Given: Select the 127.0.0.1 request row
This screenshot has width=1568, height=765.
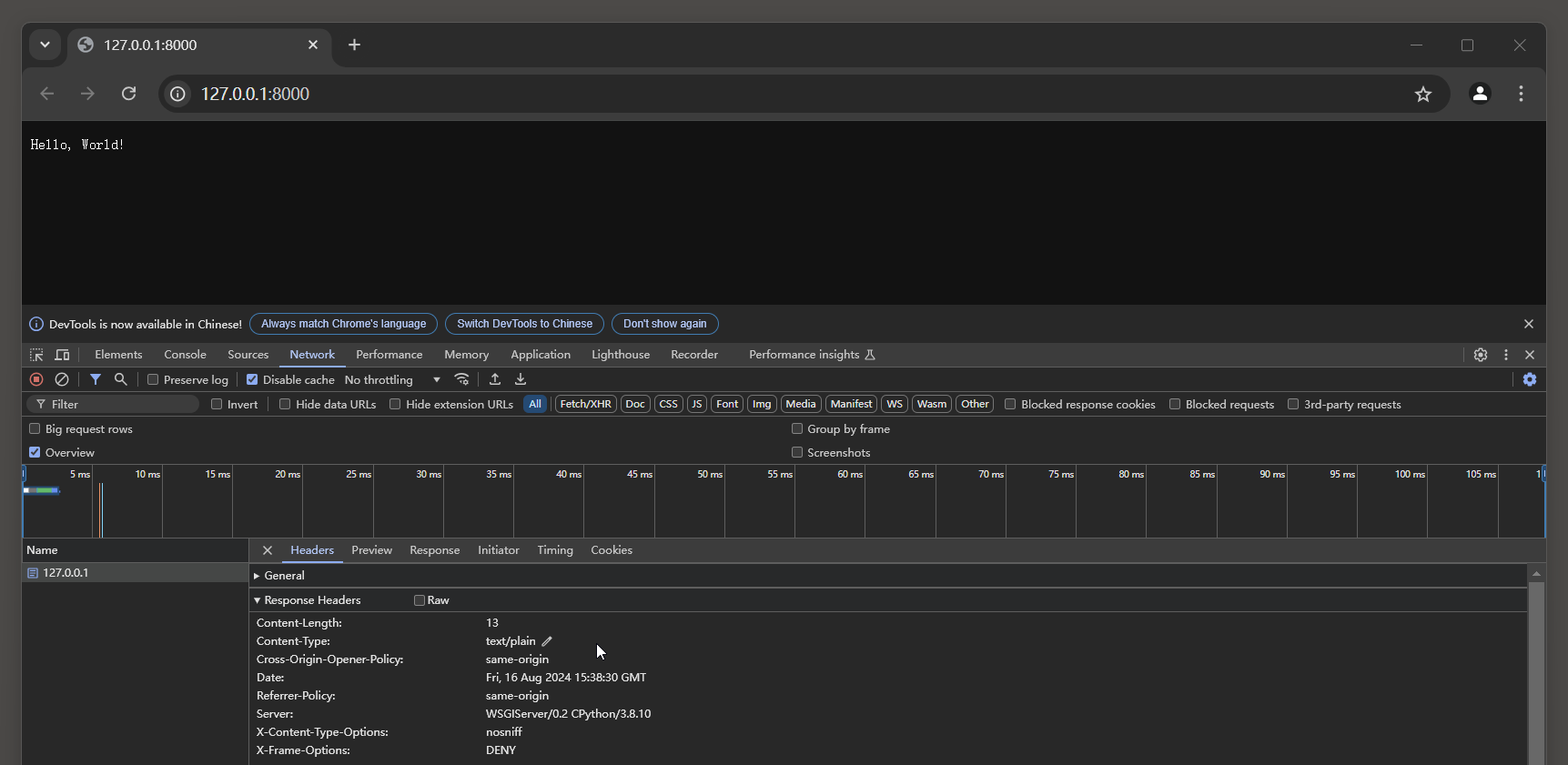Looking at the screenshot, I should pyautogui.click(x=136, y=573).
